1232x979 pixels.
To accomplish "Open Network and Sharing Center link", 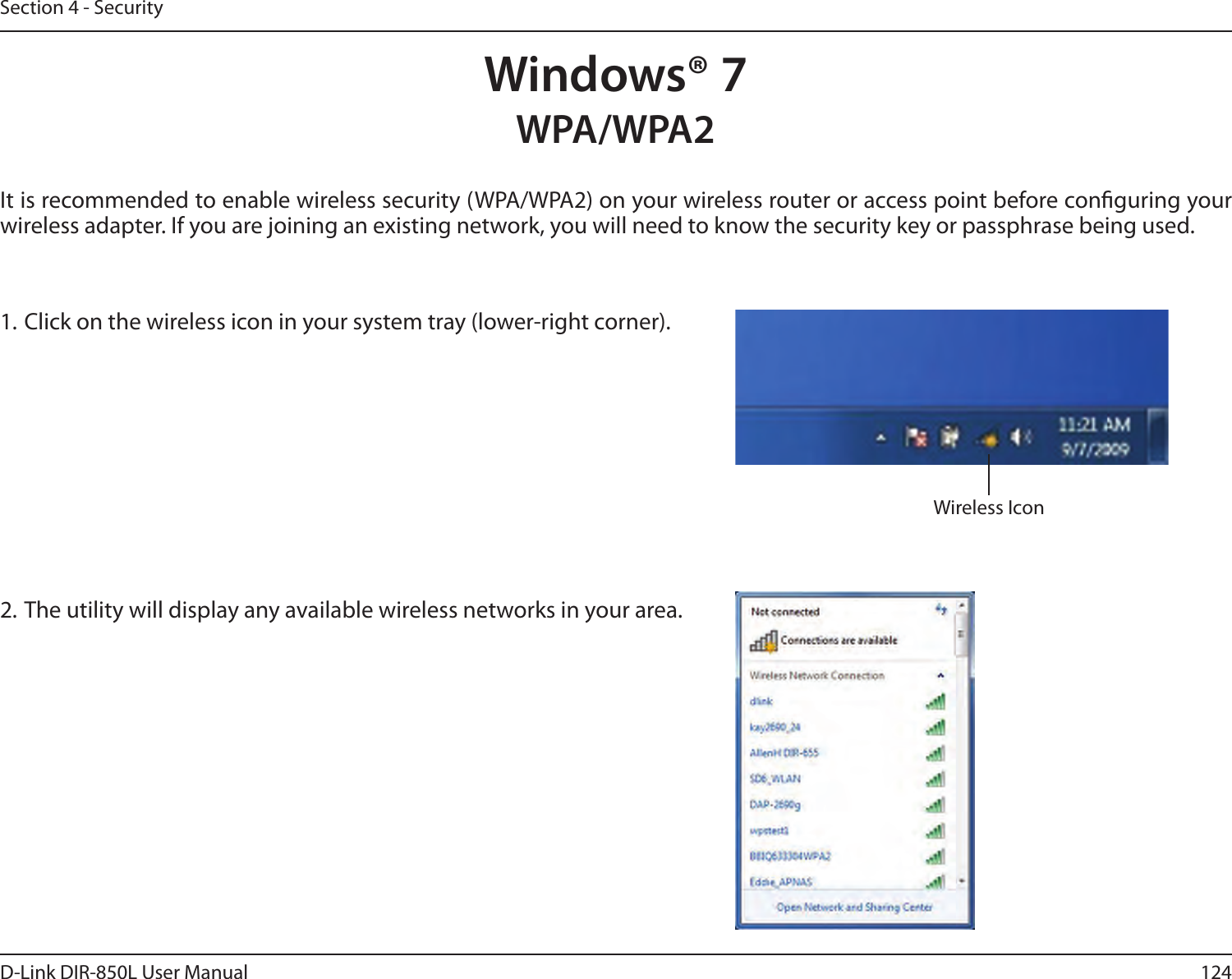I will pos(854,908).
